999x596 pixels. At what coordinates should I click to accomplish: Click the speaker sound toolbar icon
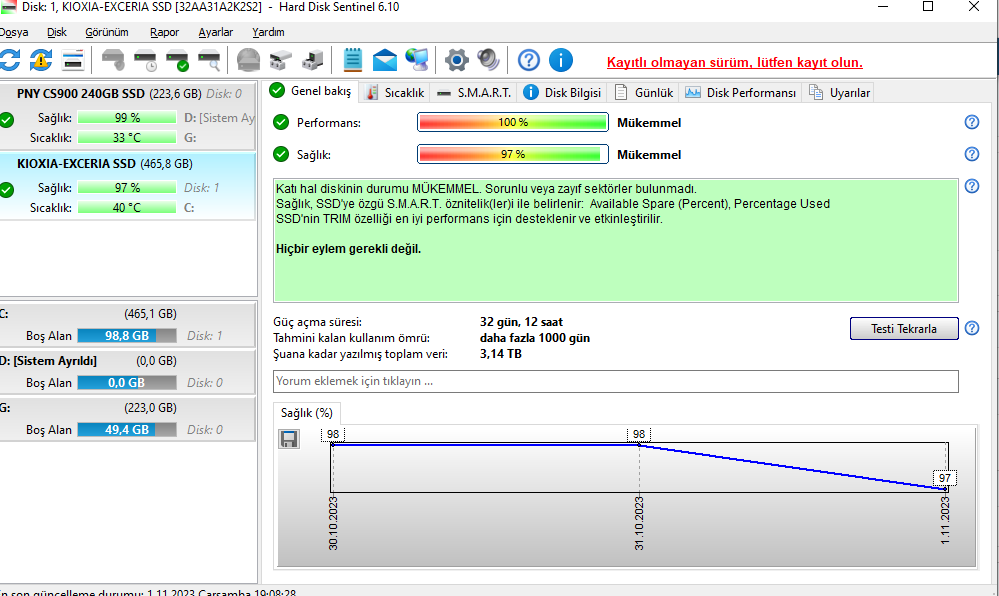(489, 61)
